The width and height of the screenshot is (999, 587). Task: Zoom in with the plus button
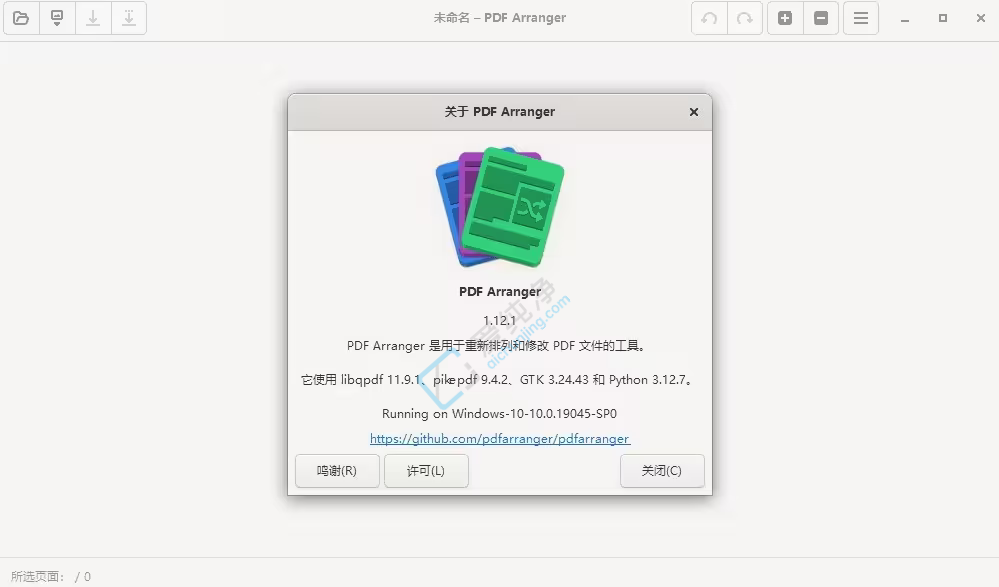tap(785, 18)
